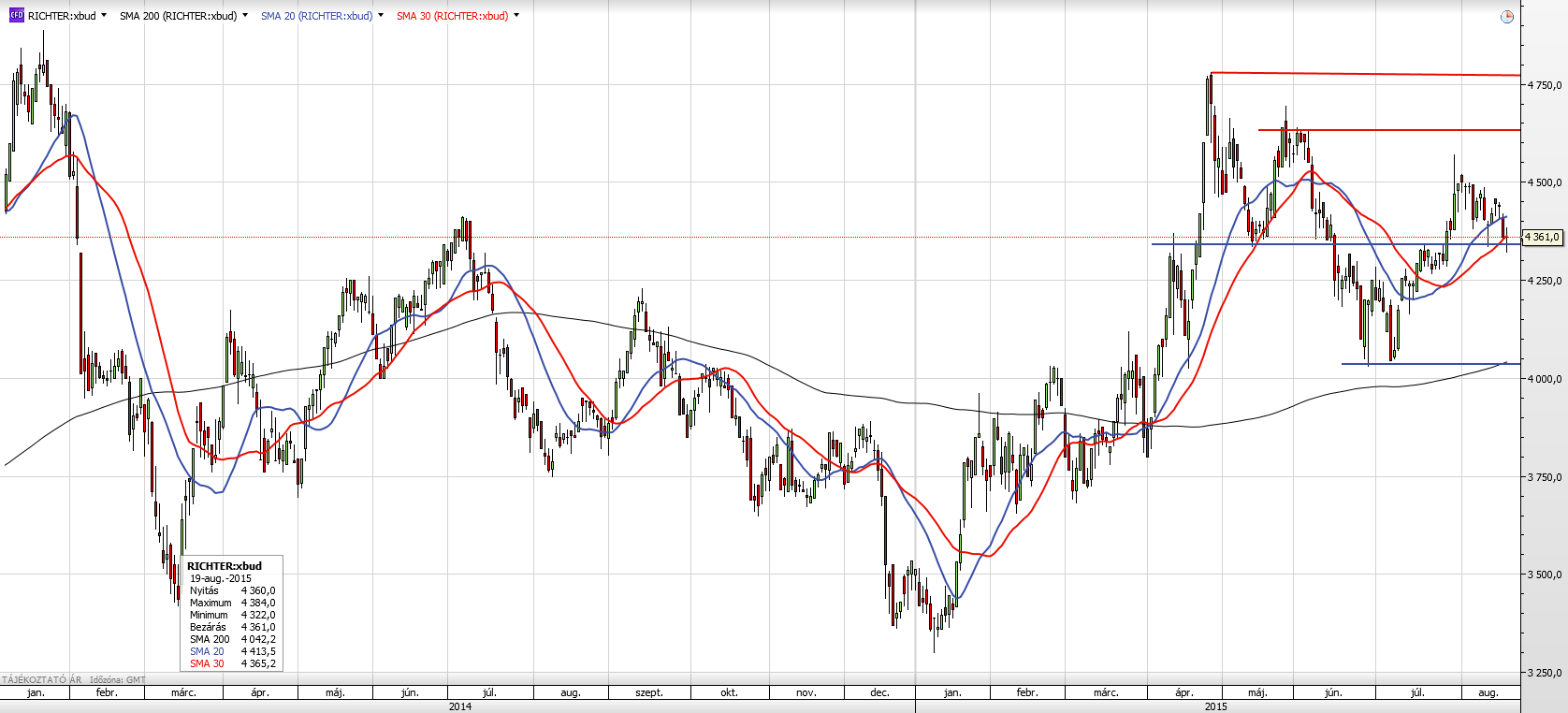Open the clock icon in the top-right corner
The image size is (1568, 713).
tap(1506, 17)
